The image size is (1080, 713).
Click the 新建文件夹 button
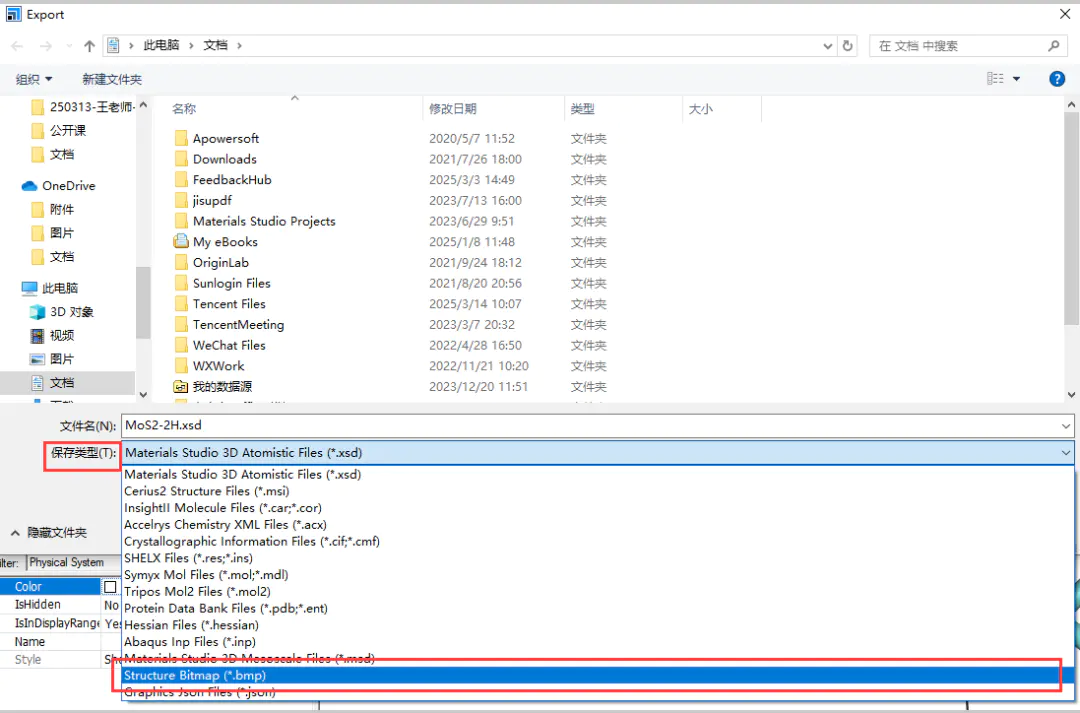112,79
